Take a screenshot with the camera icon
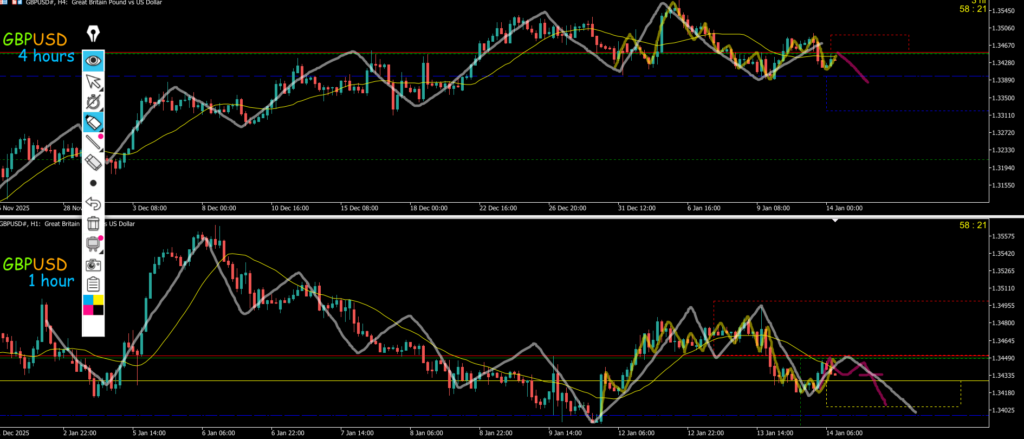The height and width of the screenshot is (439, 1024). [94, 264]
